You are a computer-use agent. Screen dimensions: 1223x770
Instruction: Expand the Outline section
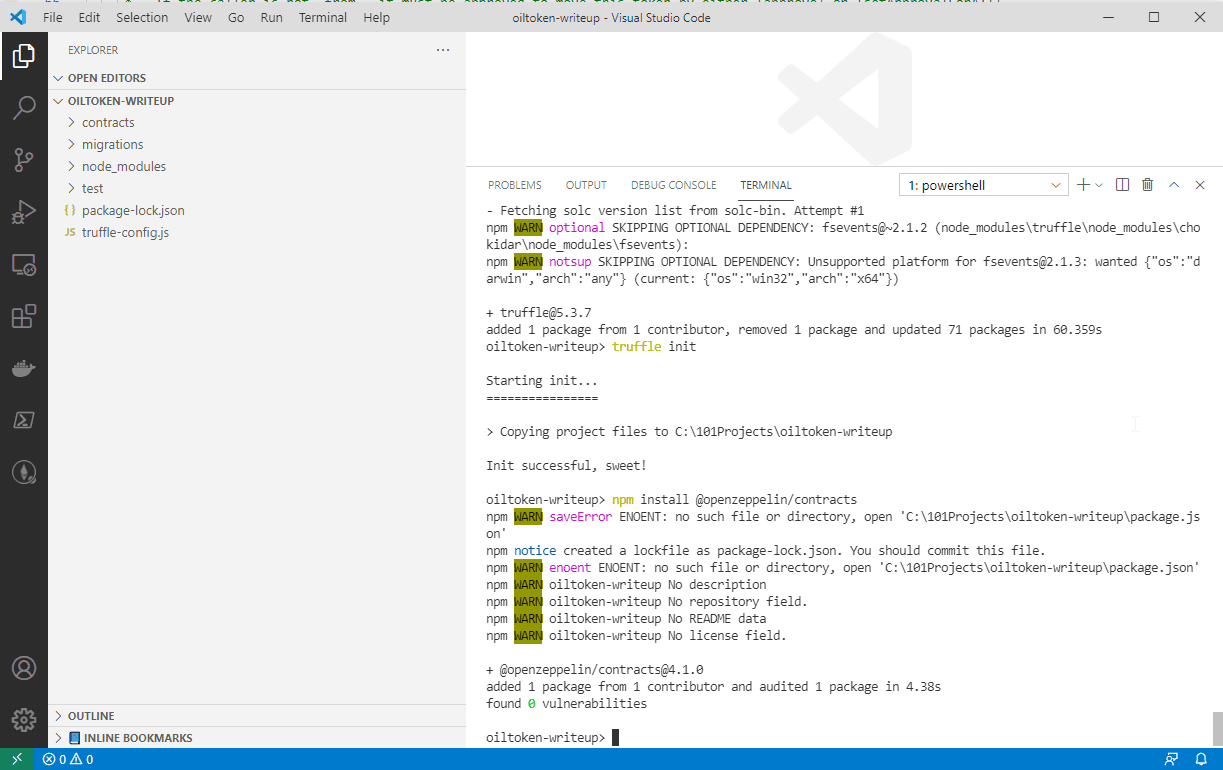256,716
